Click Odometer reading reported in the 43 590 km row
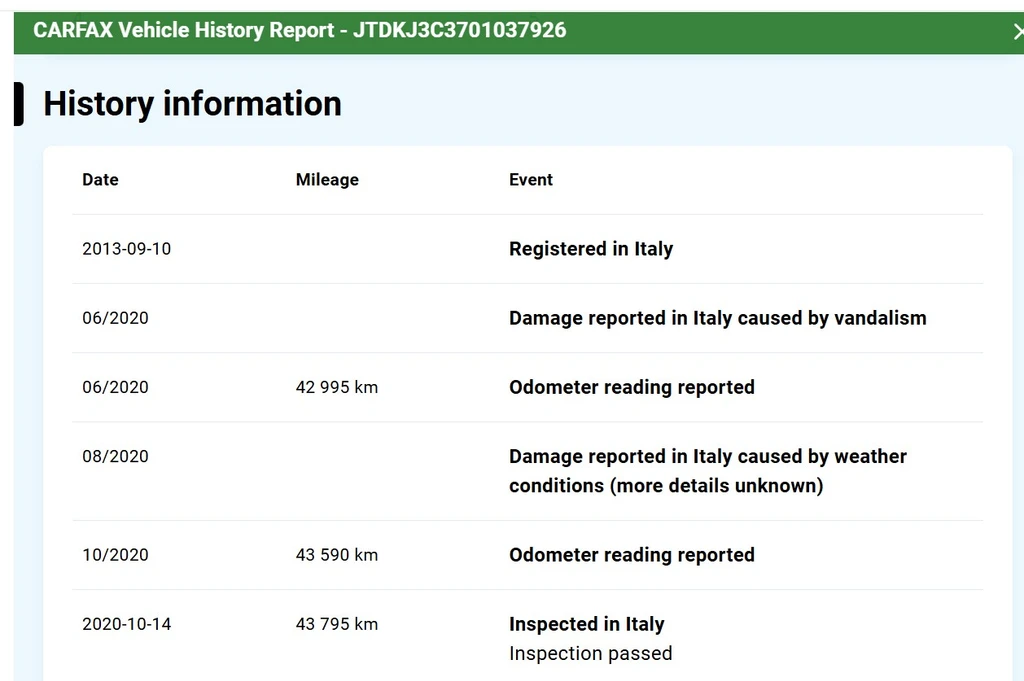The height and width of the screenshot is (681, 1024). point(632,555)
